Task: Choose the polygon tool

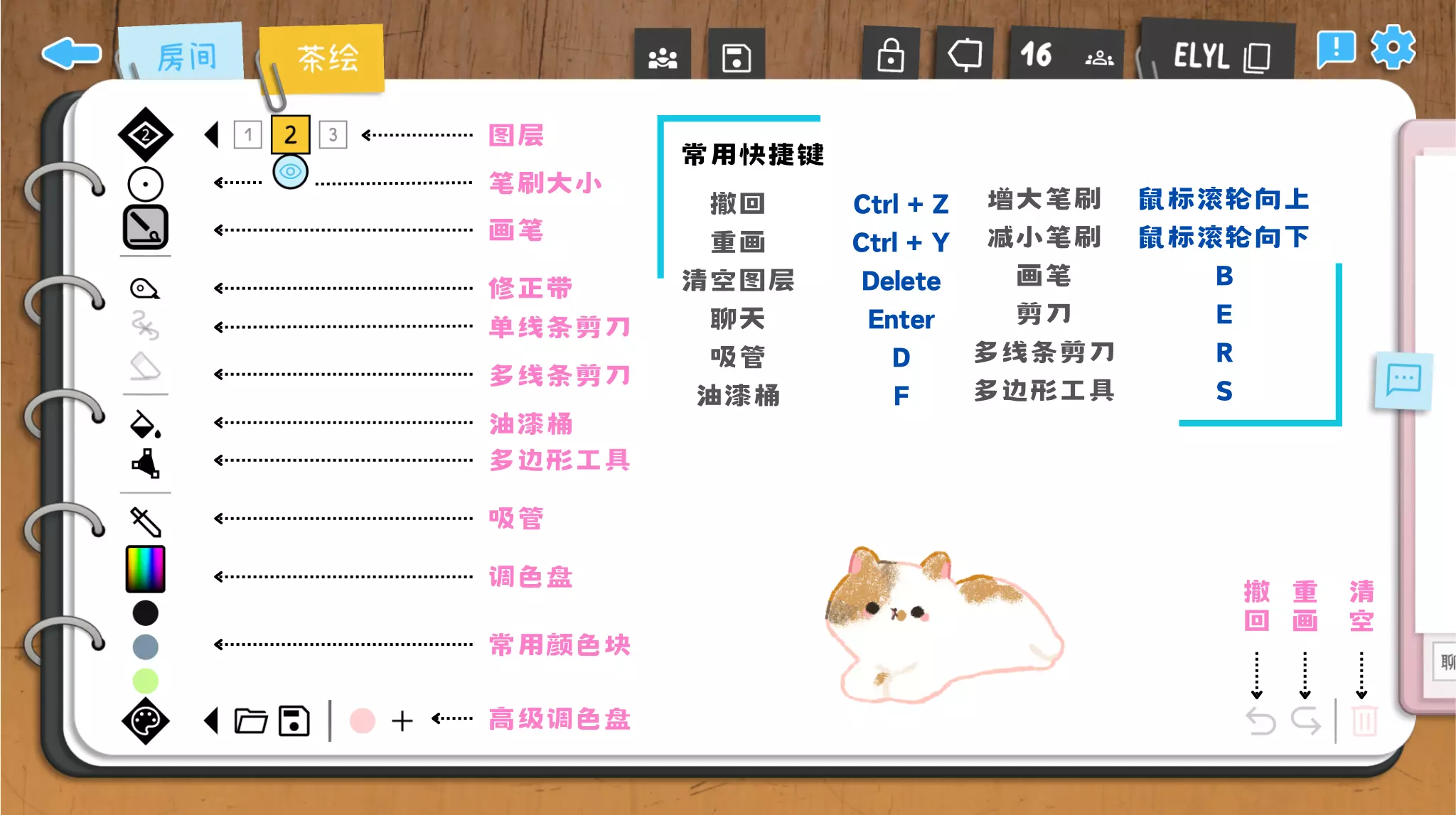Action: (145, 463)
